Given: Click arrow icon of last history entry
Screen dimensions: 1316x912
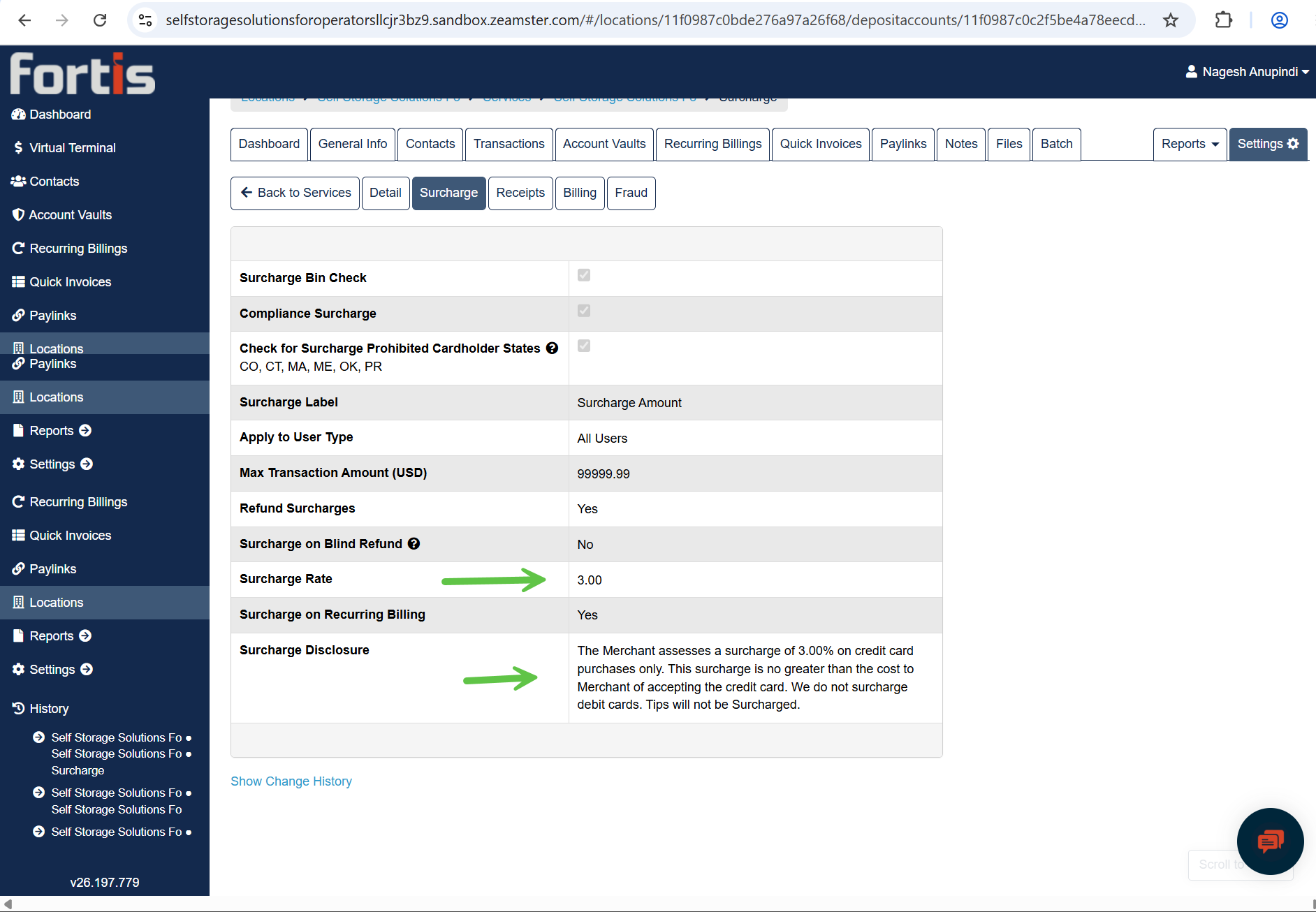Looking at the screenshot, I should [39, 832].
